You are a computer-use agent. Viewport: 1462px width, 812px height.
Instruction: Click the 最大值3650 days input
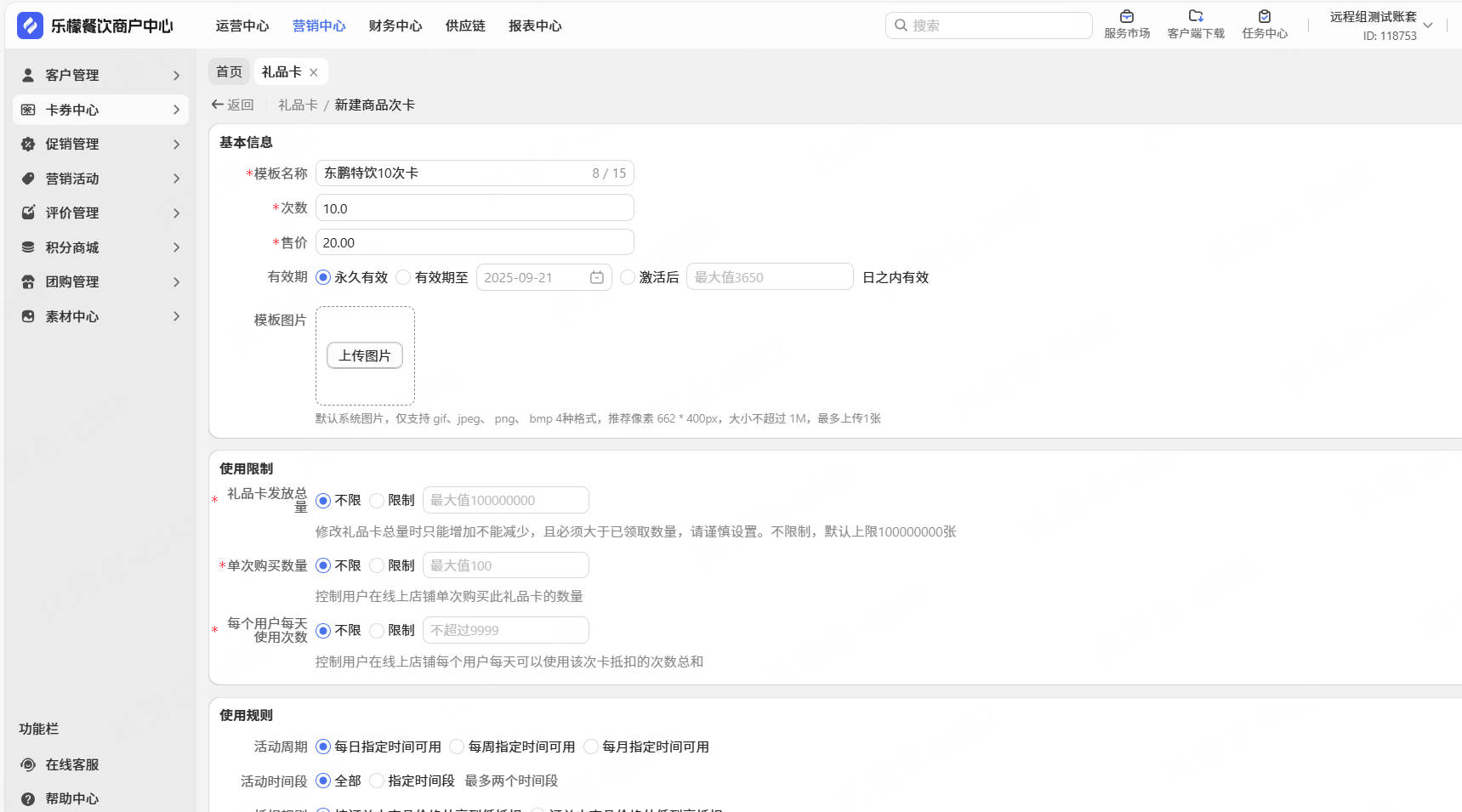pyautogui.click(x=770, y=277)
